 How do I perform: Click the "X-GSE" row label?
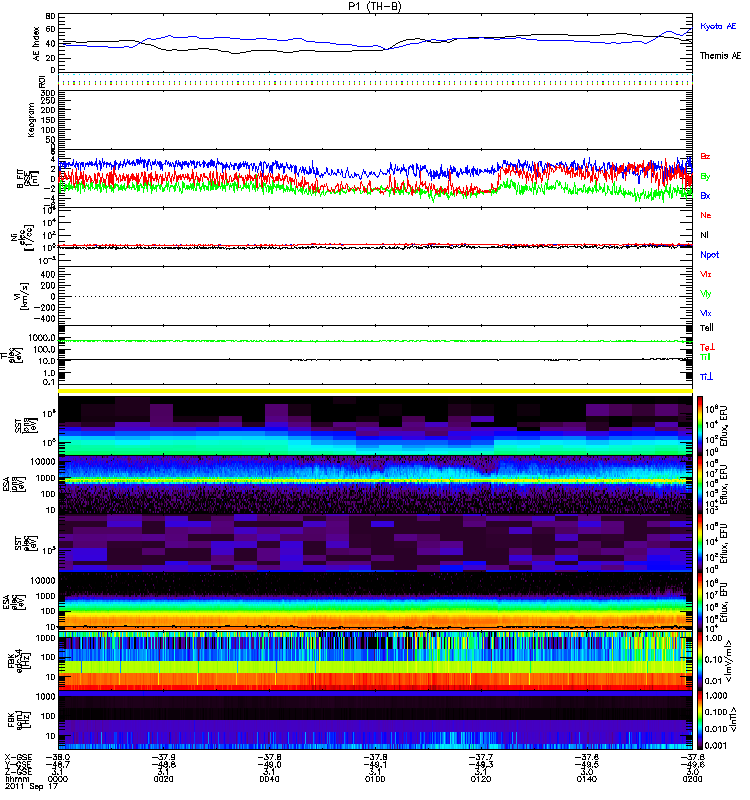click(x=18, y=758)
